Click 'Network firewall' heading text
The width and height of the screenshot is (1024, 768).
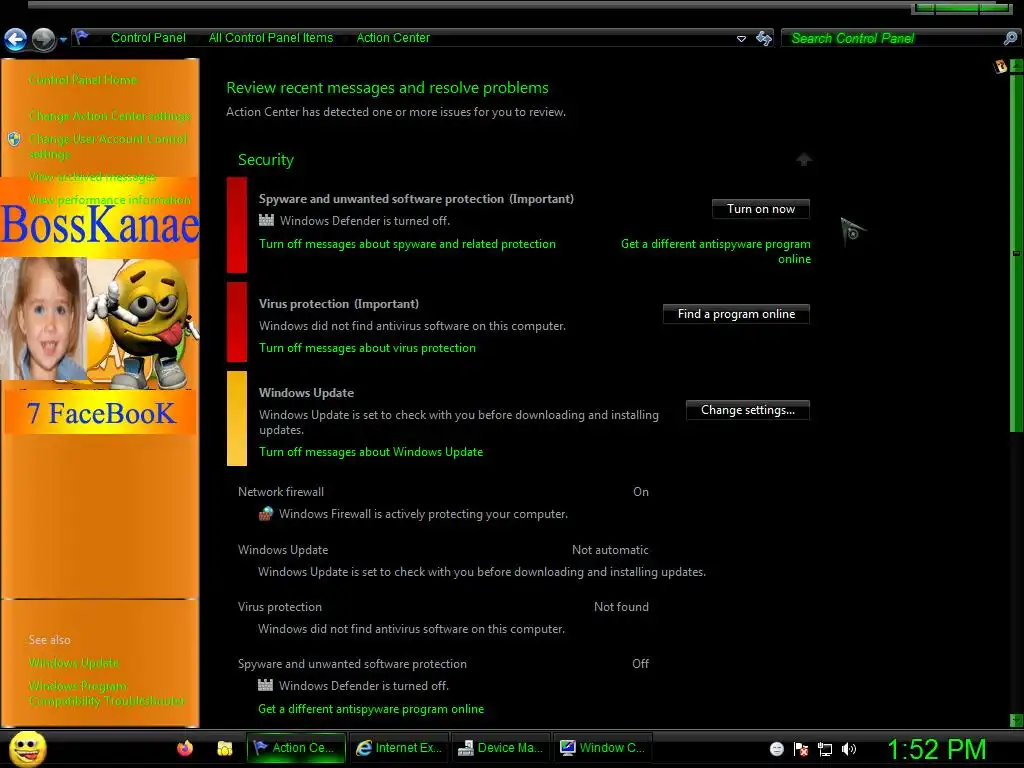tap(281, 492)
